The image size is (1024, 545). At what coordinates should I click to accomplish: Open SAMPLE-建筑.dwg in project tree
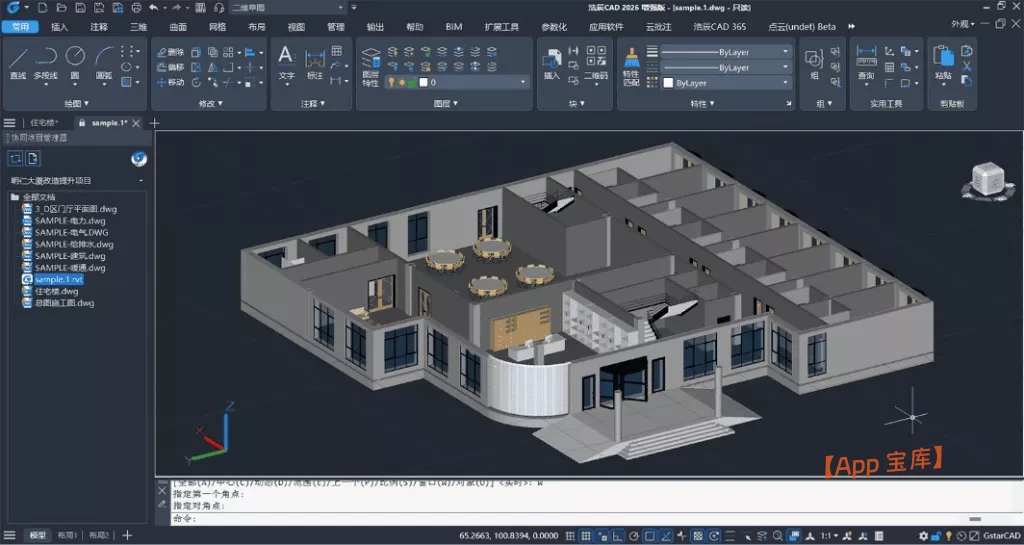pyautogui.click(x=70, y=256)
